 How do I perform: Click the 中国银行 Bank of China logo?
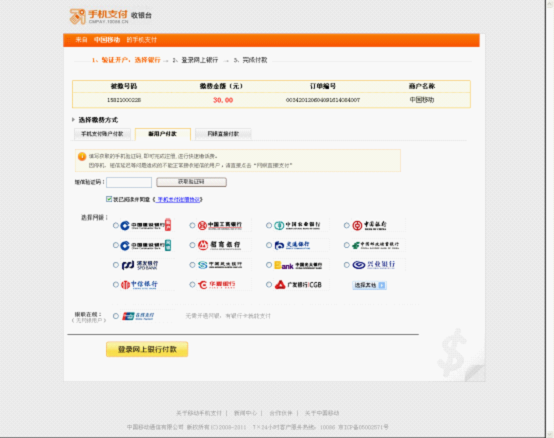pyautogui.click(x=369, y=225)
